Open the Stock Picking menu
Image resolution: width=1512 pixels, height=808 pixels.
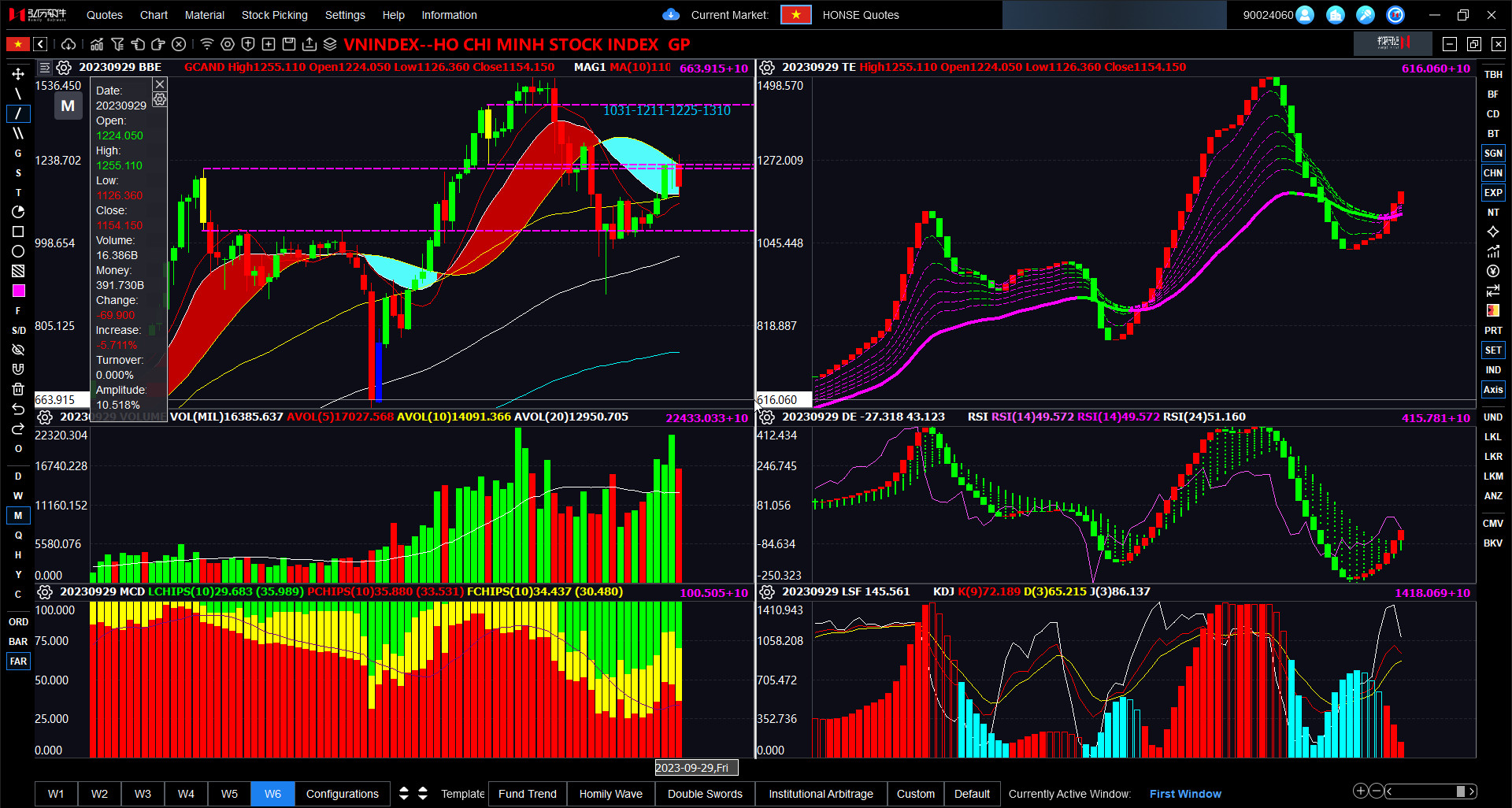point(274,15)
